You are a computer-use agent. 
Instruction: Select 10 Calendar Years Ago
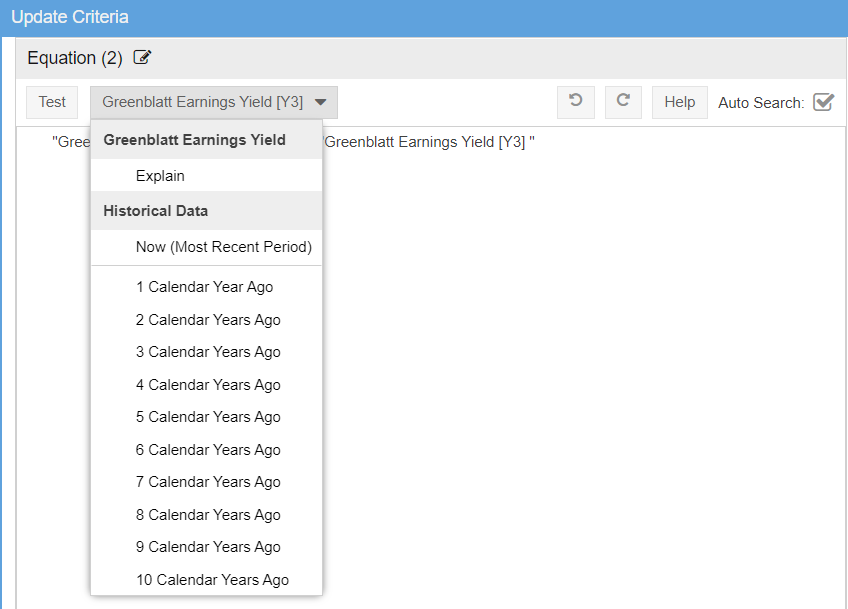pos(206,579)
